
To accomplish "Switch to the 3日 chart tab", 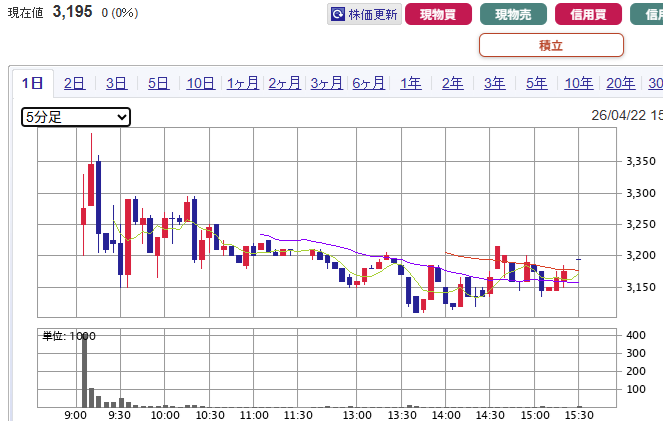I will [x=116, y=83].
